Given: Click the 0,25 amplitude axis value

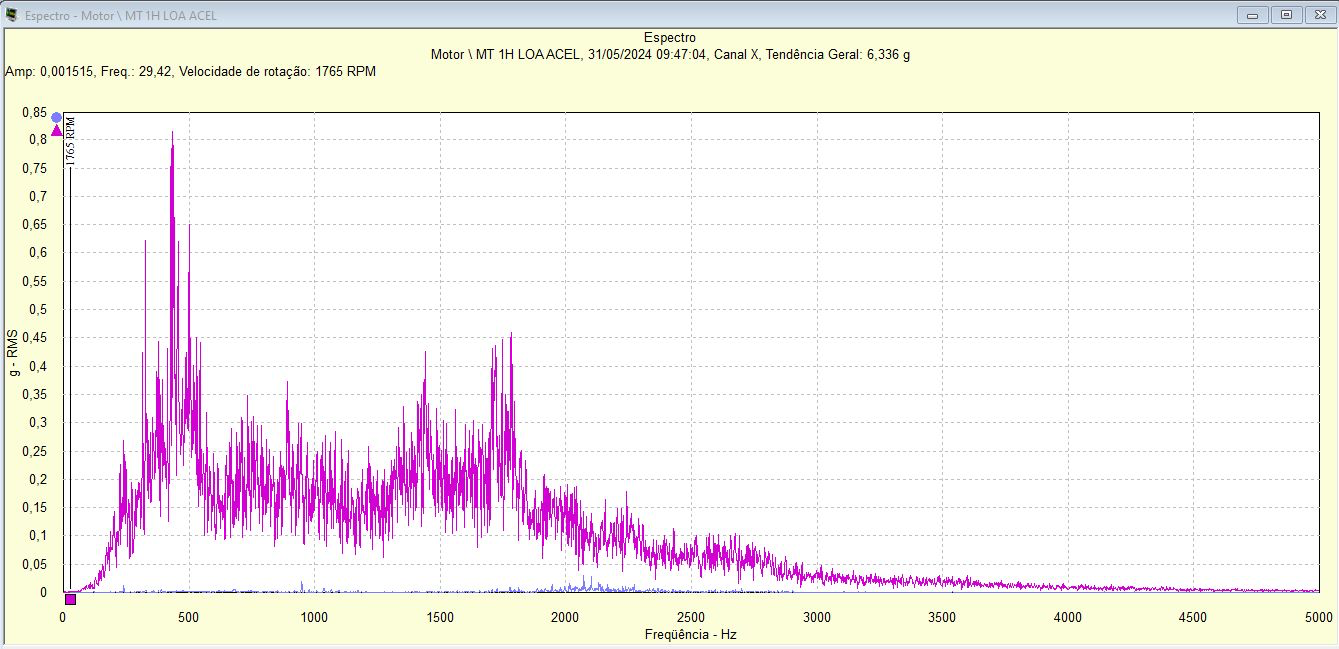Looking at the screenshot, I should 34,451.
